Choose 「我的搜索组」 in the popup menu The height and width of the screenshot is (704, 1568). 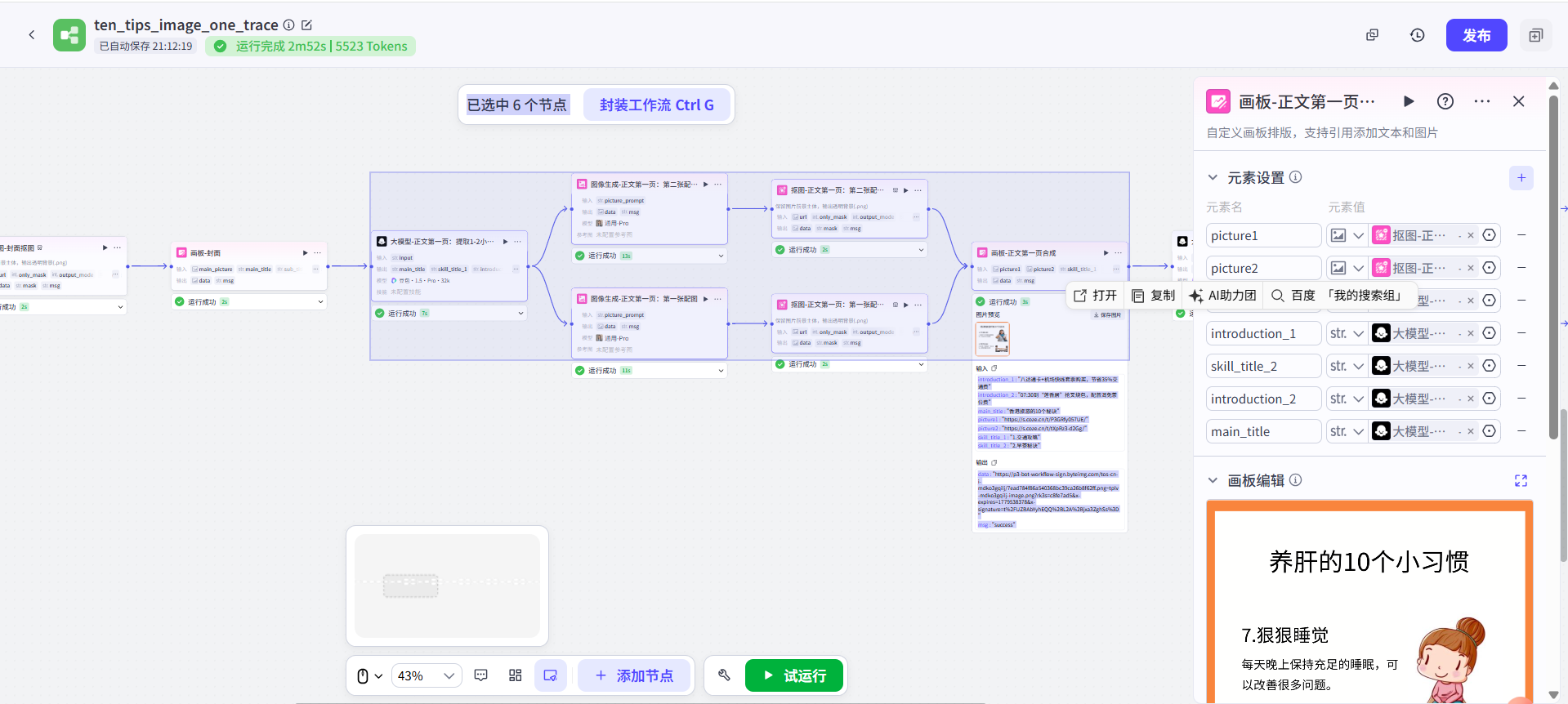coord(1365,296)
